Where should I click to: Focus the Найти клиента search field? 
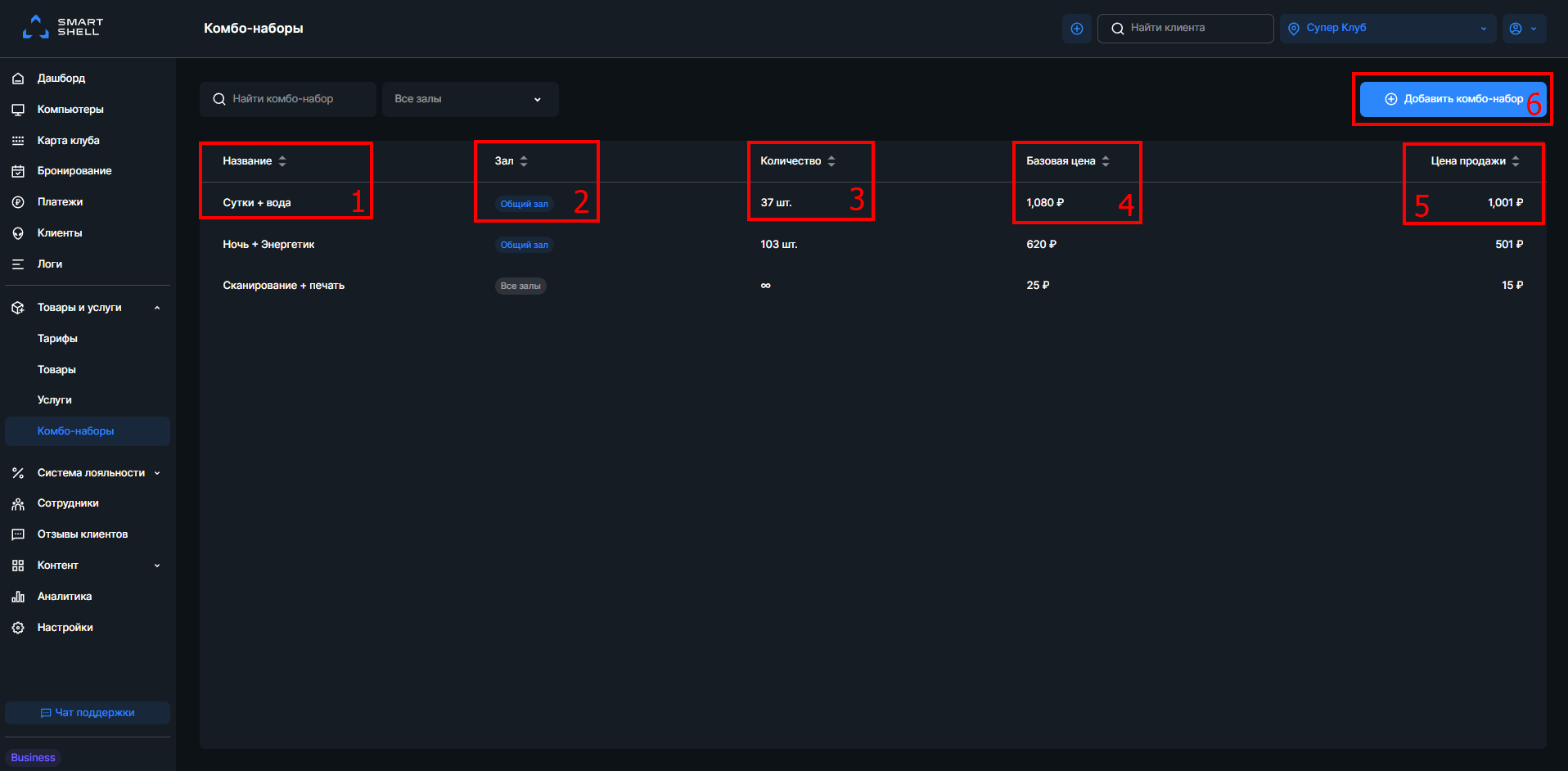(1185, 29)
